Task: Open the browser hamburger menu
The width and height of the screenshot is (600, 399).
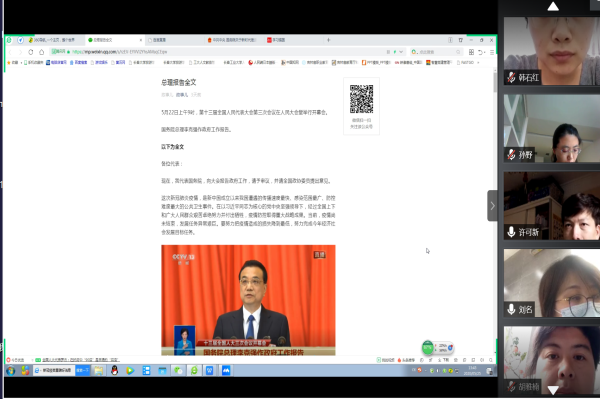Action: pos(492,52)
